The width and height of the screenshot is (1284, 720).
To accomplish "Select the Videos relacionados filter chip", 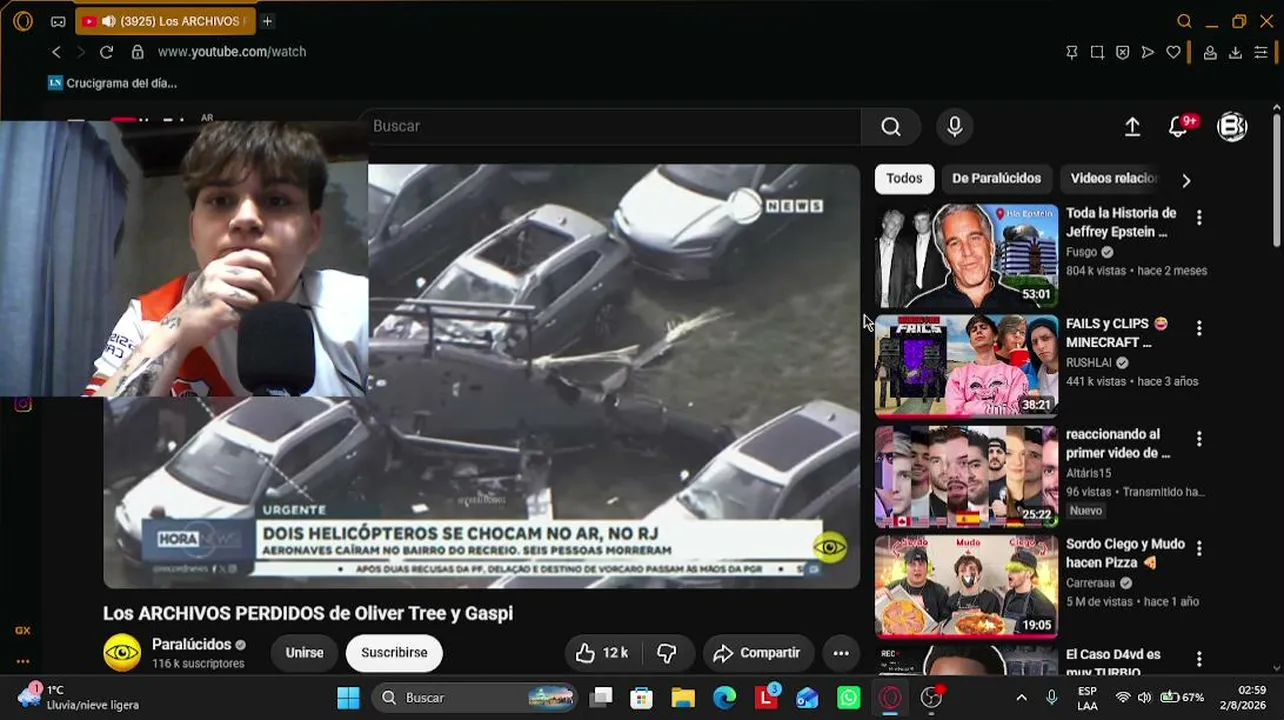I will pos(1114,179).
